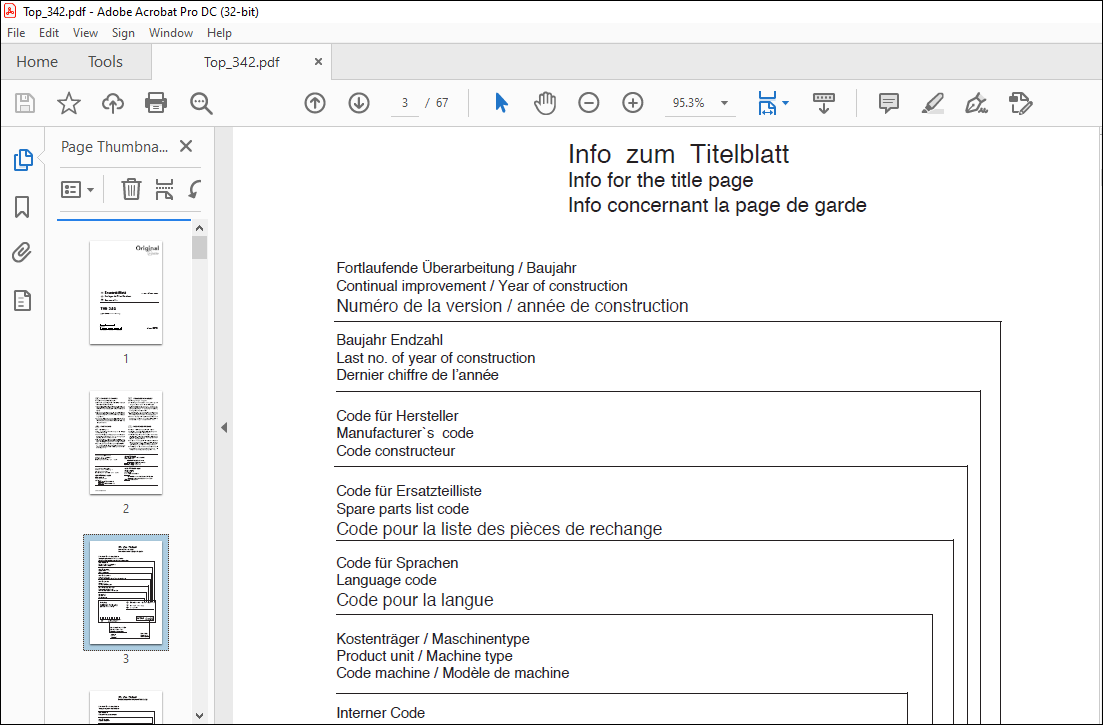Rotate page counterclockwise icon

194,189
